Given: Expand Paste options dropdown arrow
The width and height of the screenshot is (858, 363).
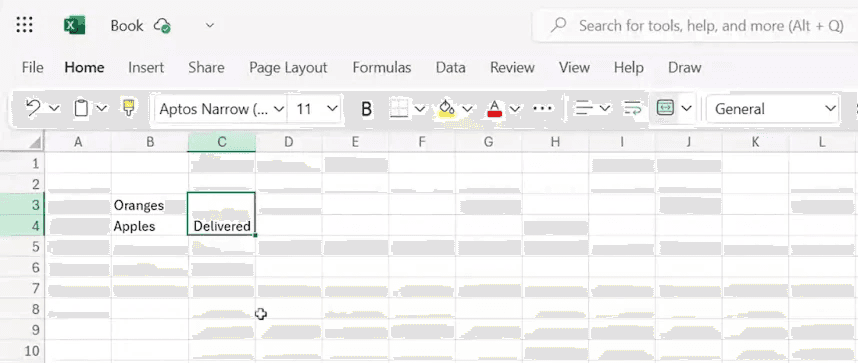Looking at the screenshot, I should click(102, 108).
